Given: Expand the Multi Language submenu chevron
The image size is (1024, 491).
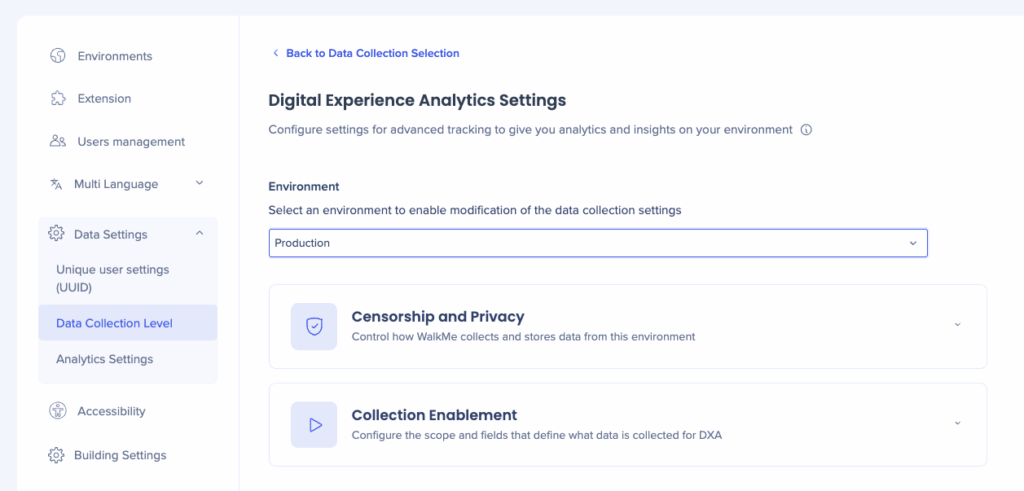Looking at the screenshot, I should coord(199,184).
